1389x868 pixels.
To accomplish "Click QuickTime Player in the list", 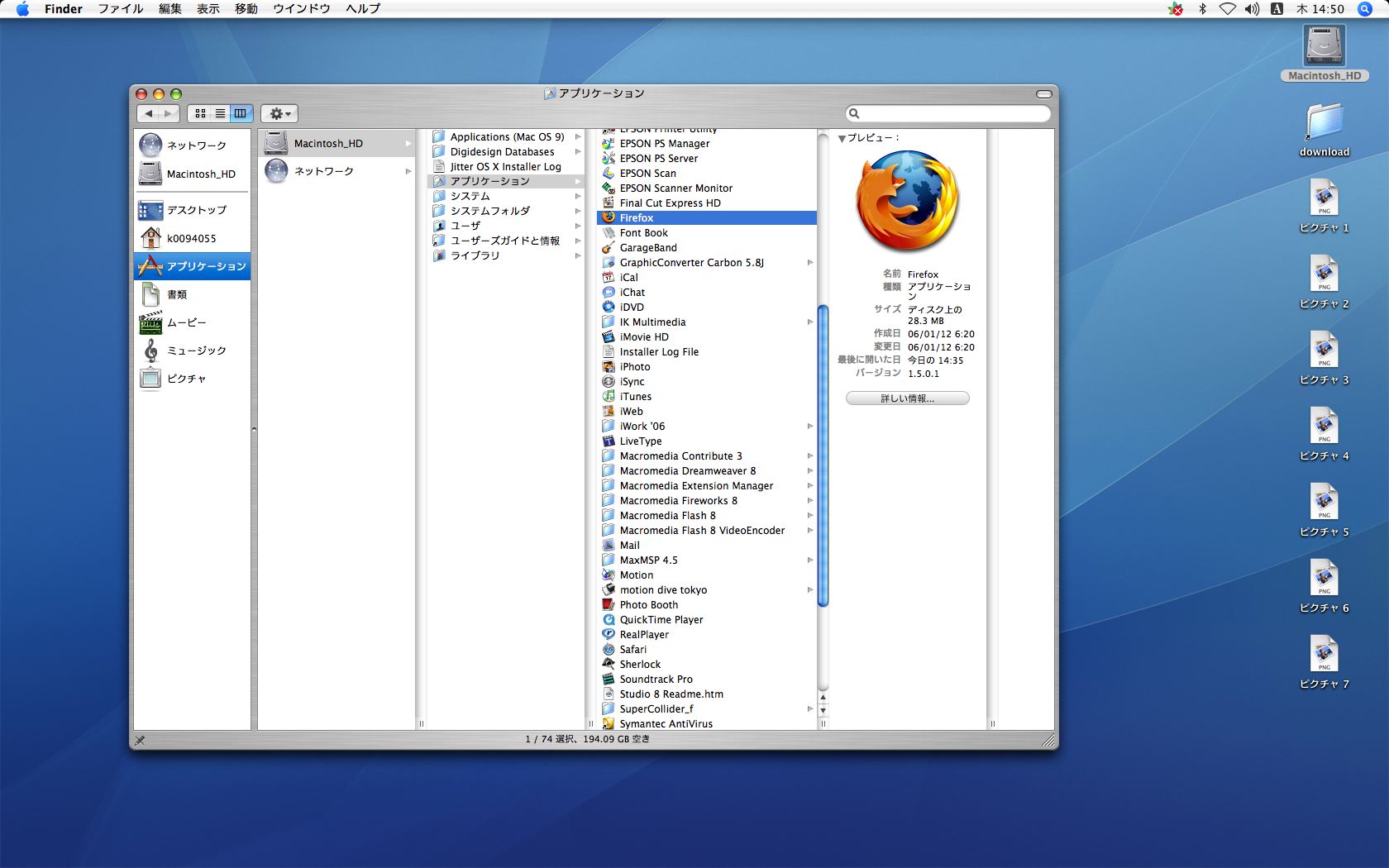I will point(661,620).
